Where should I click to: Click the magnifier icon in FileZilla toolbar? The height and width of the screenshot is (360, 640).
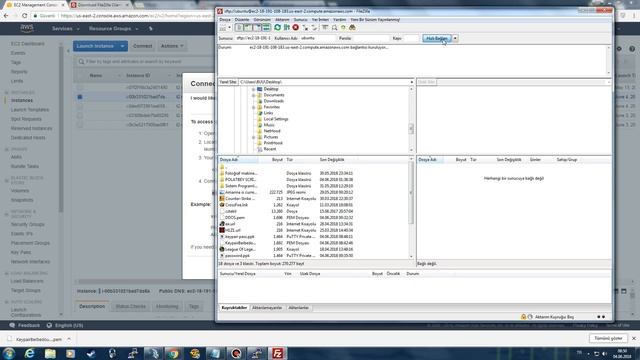(x=334, y=28)
